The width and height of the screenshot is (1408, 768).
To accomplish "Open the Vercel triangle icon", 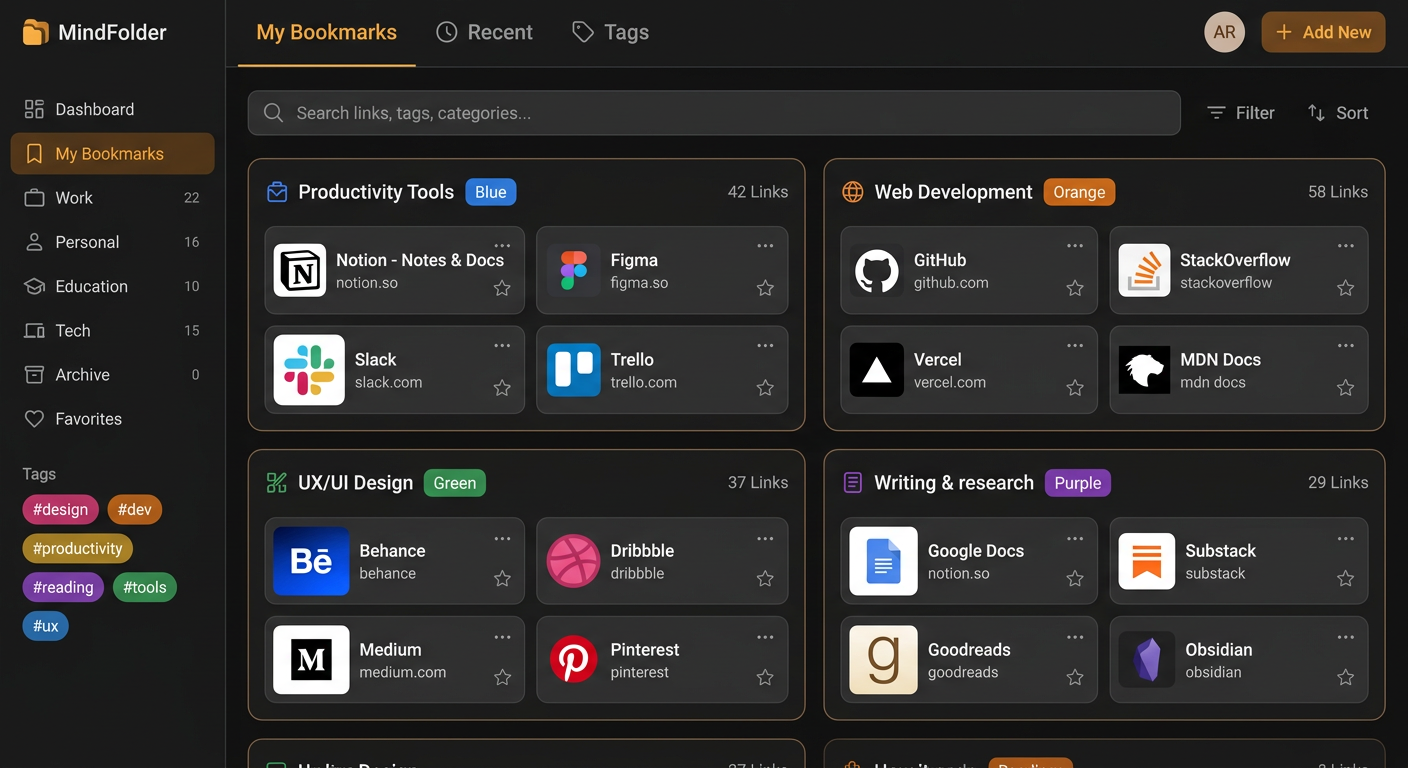I will pyautogui.click(x=876, y=370).
